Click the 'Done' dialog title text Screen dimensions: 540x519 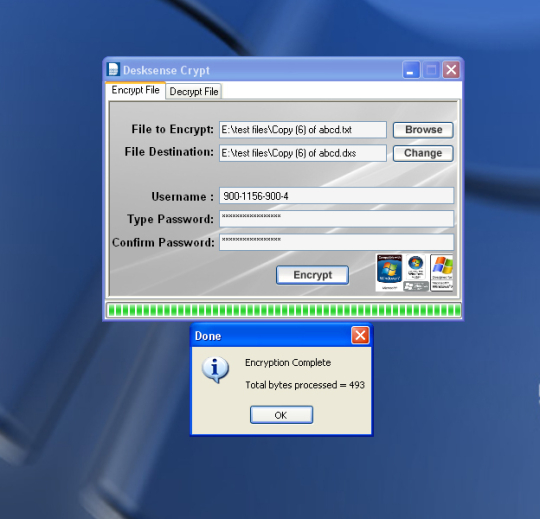click(208, 336)
